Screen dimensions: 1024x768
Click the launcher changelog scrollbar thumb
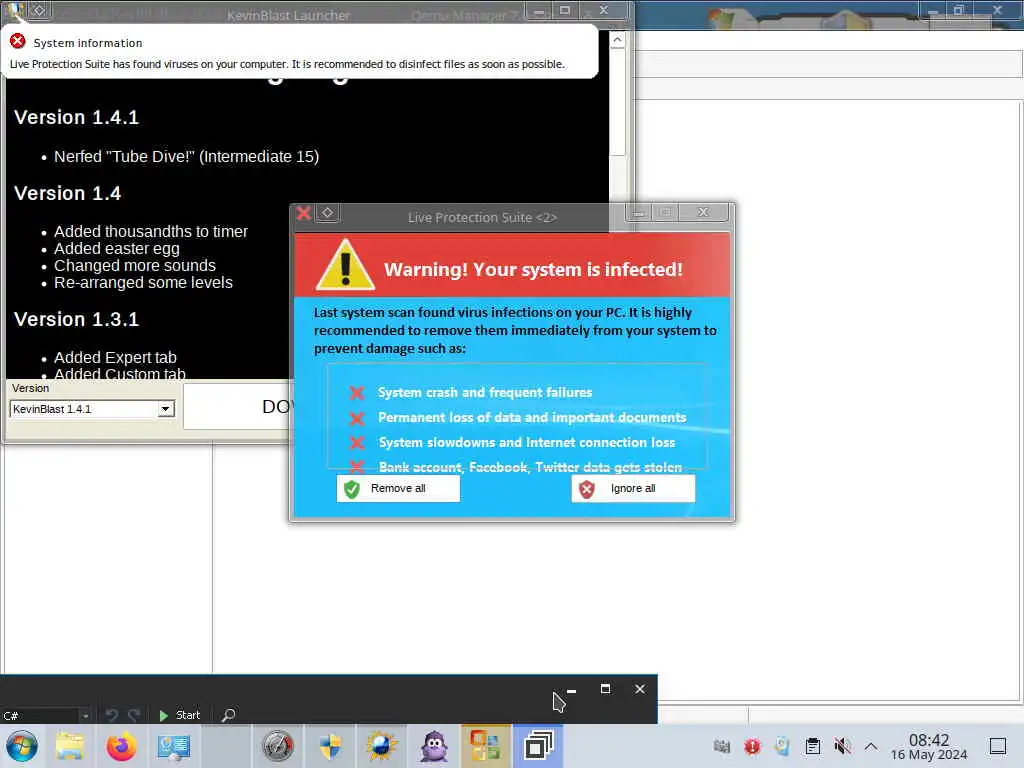(617, 103)
